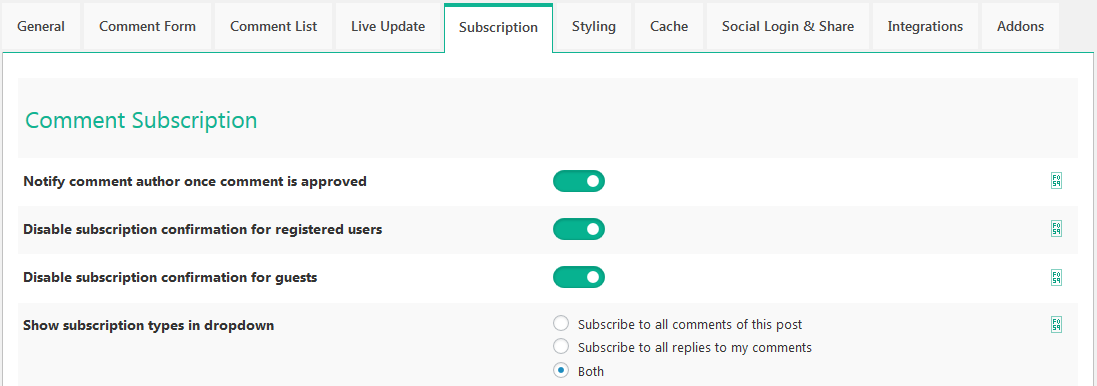Viewport: 1097px width, 386px height.
Task: Open documentation icon for subscription types dropdown
Action: coord(1056,324)
